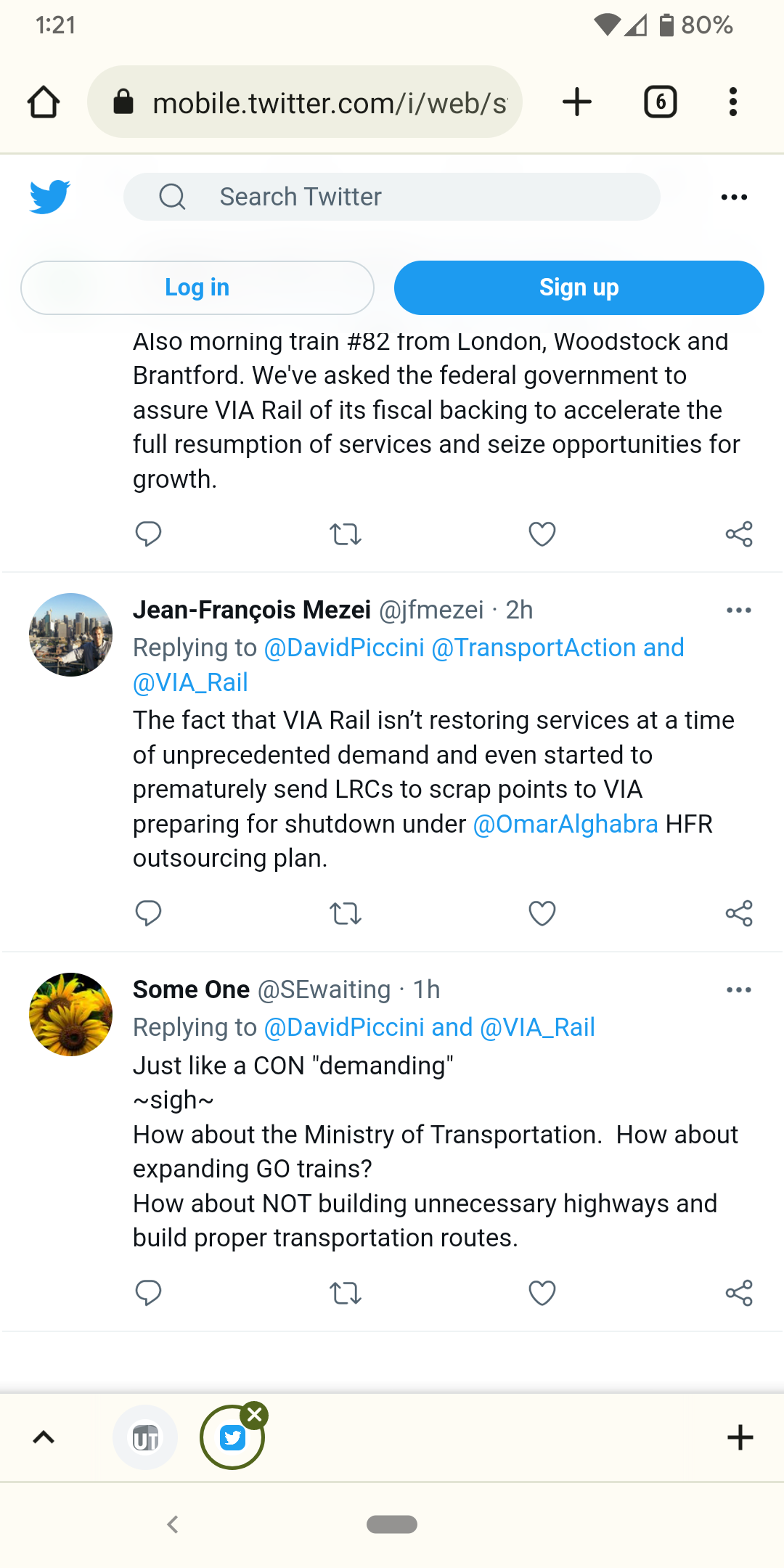Viewport: 784px width, 1568px height.
Task: Share the Jean-François Mezei tweet
Action: (739, 913)
